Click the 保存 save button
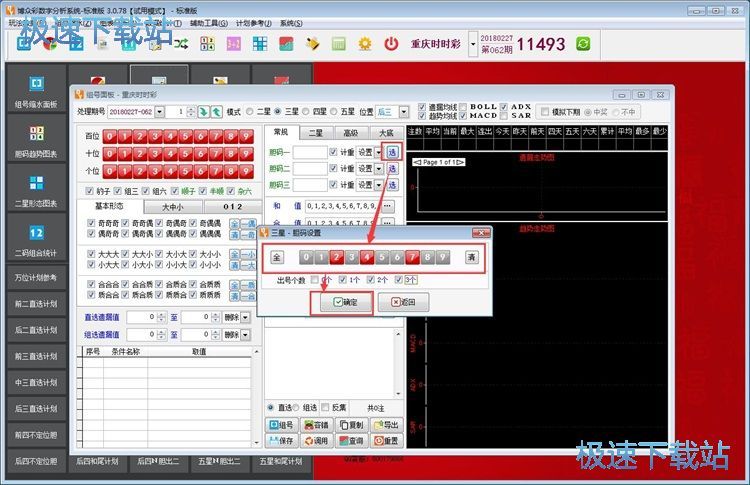Image resolution: width=750 pixels, height=485 pixels. pyautogui.click(x=281, y=440)
